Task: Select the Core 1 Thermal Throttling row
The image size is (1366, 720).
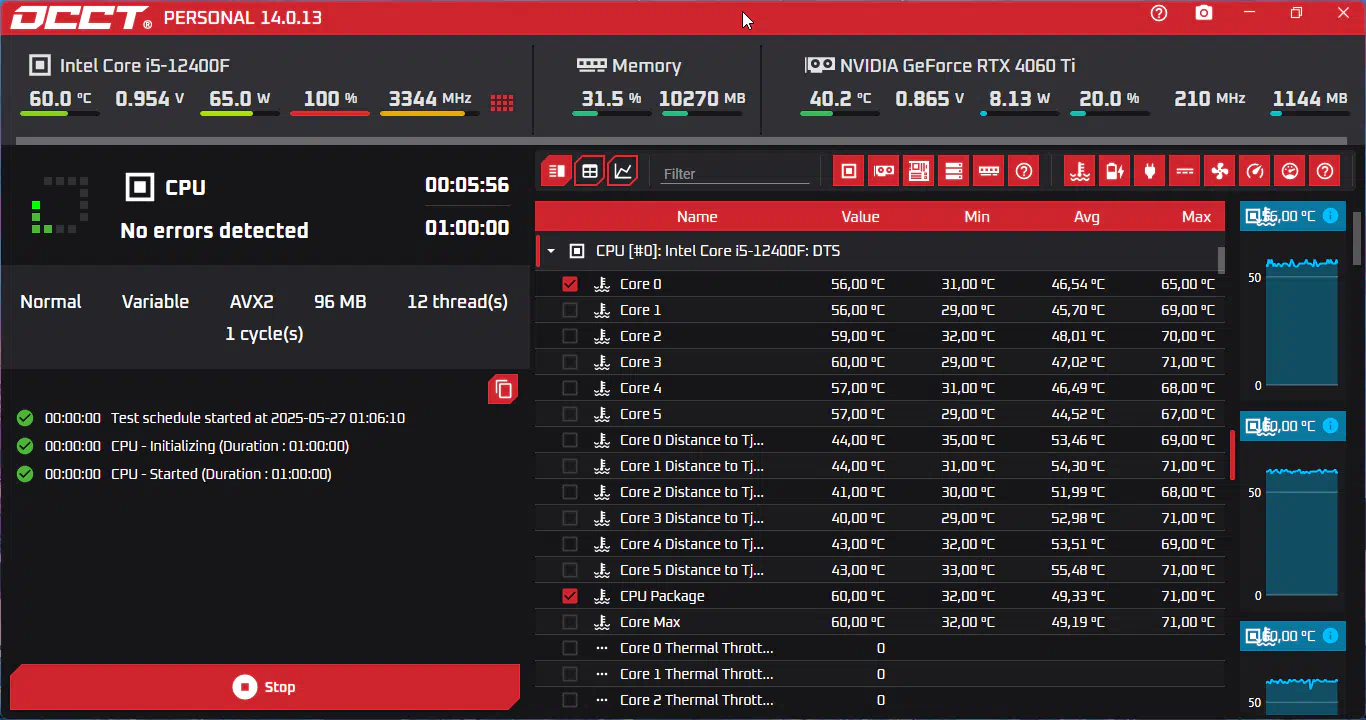Action: click(x=880, y=674)
